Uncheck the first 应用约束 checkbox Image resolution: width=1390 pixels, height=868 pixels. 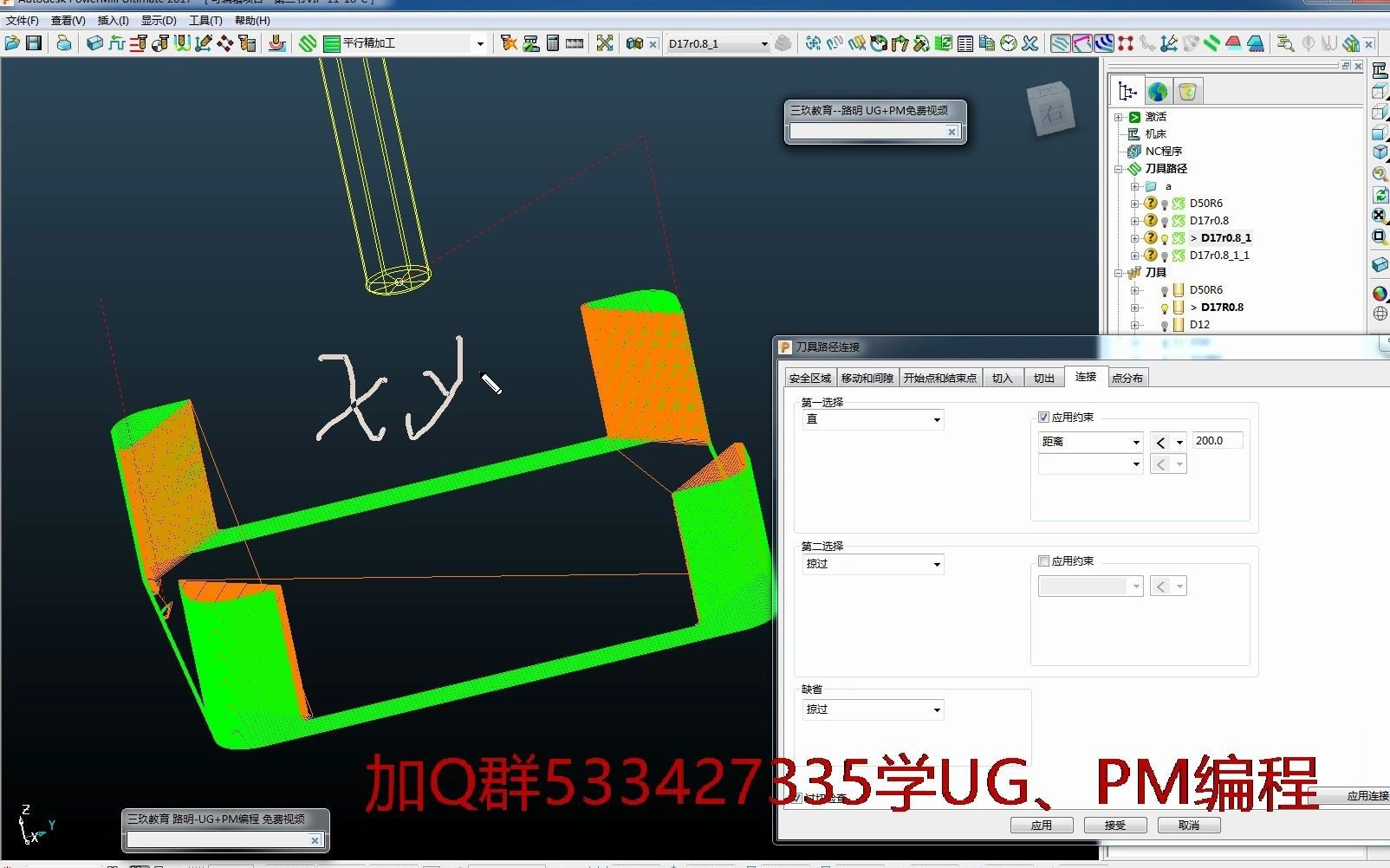[x=1043, y=417]
